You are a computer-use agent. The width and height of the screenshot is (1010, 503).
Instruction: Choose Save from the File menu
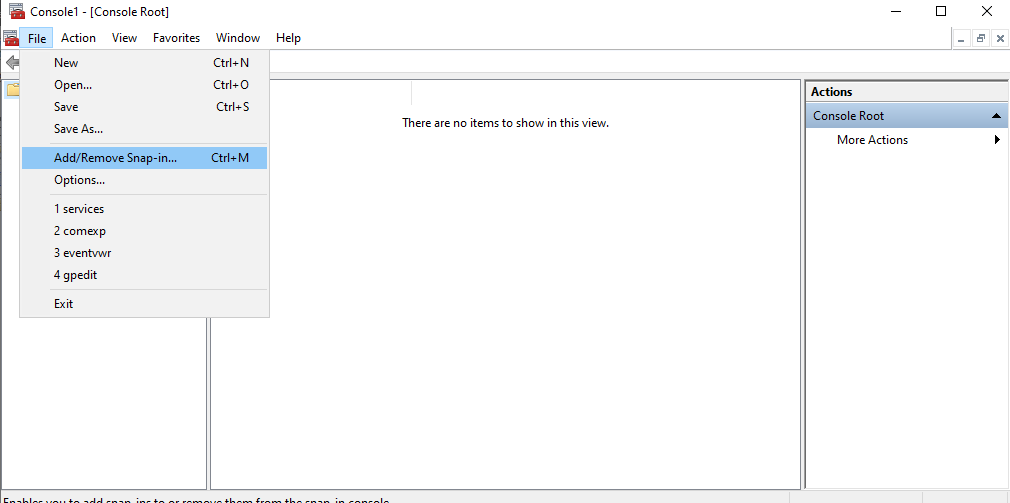point(144,106)
